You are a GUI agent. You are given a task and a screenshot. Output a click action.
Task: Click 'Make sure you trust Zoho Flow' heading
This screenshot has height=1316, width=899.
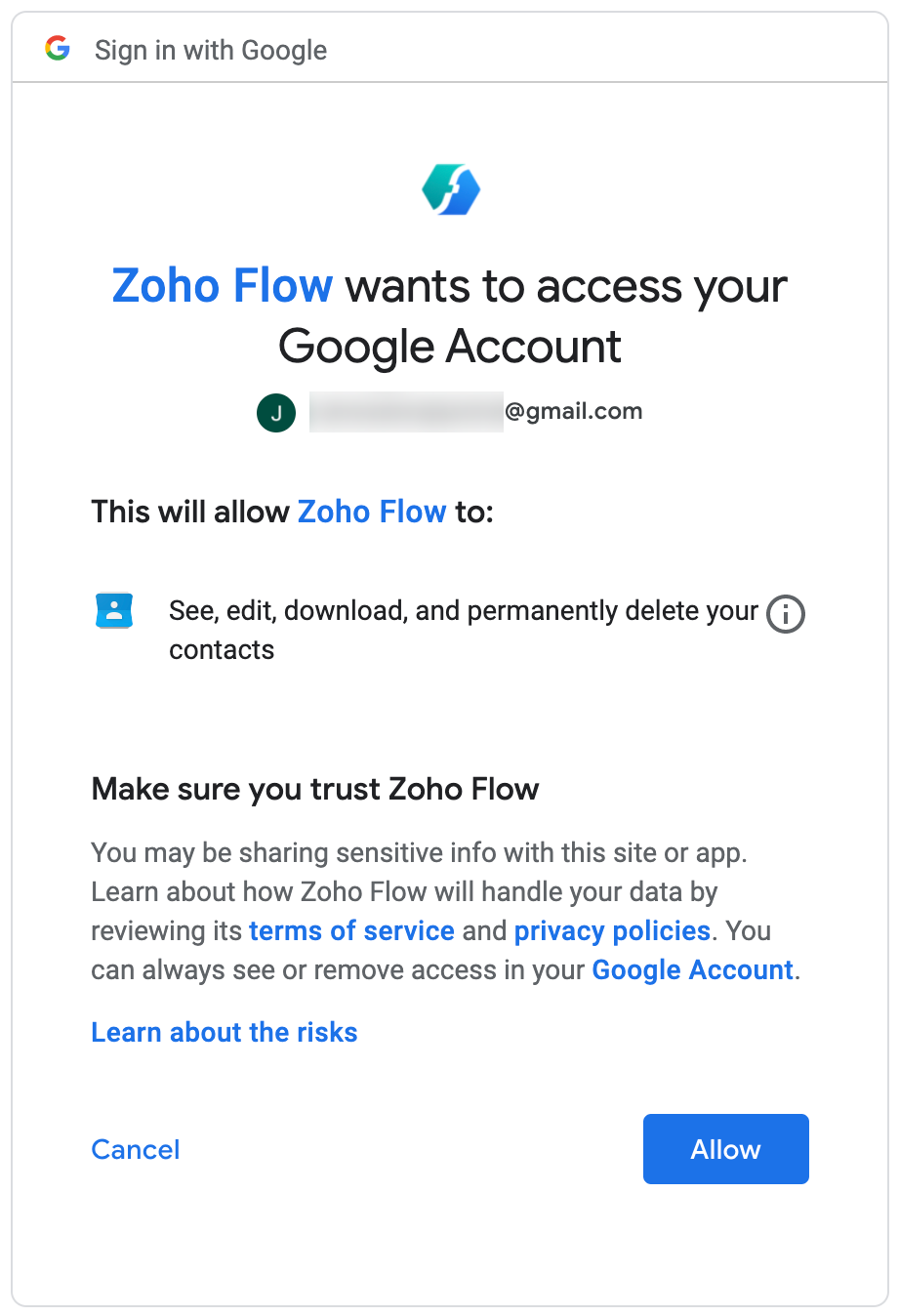(315, 789)
